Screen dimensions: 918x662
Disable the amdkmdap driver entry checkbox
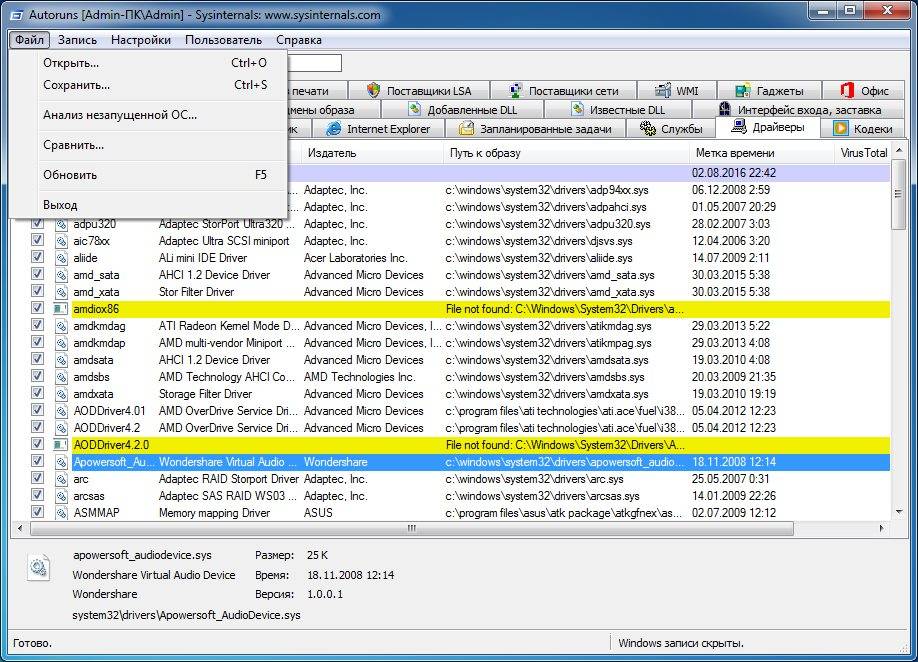pos(37,342)
